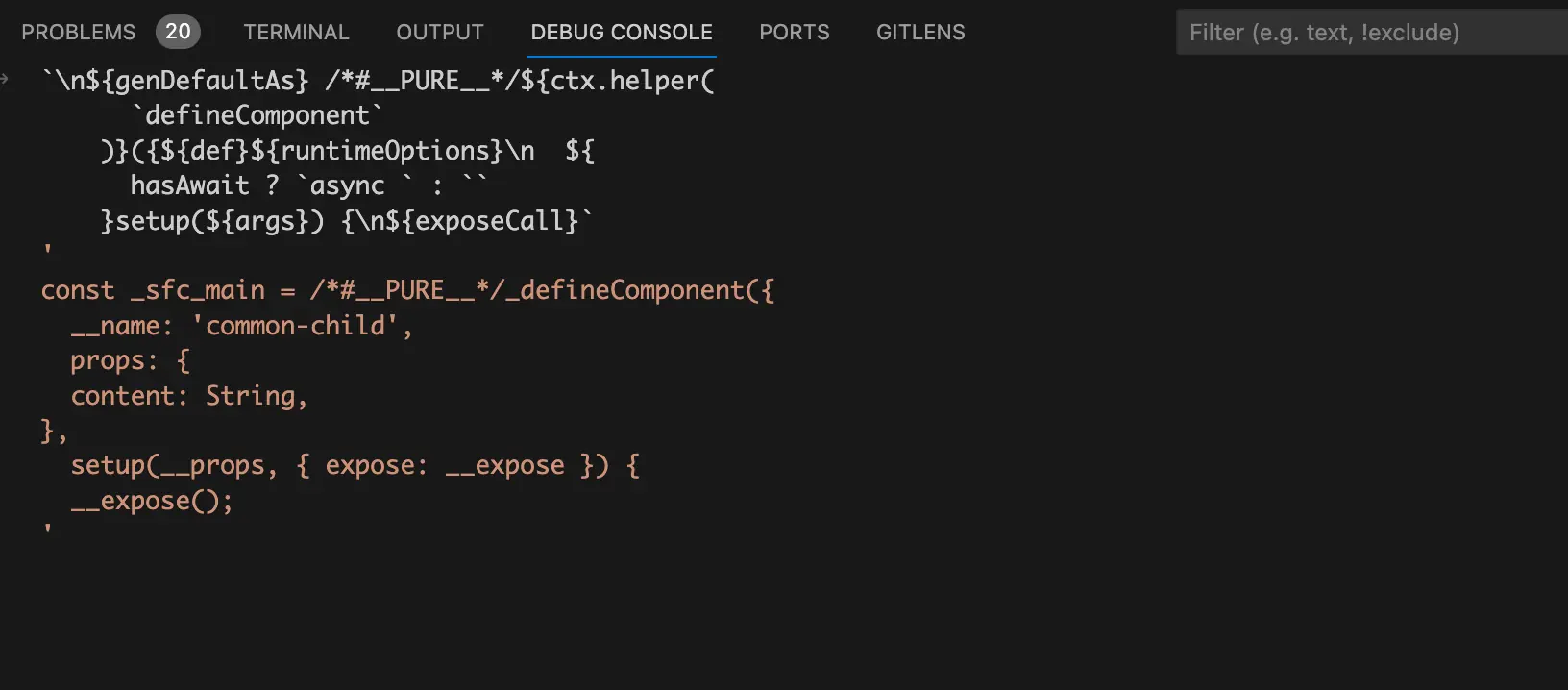Image resolution: width=1568 pixels, height=690 pixels.
Task: Click the input arrow icon beside first console entry
Action: click(6, 80)
